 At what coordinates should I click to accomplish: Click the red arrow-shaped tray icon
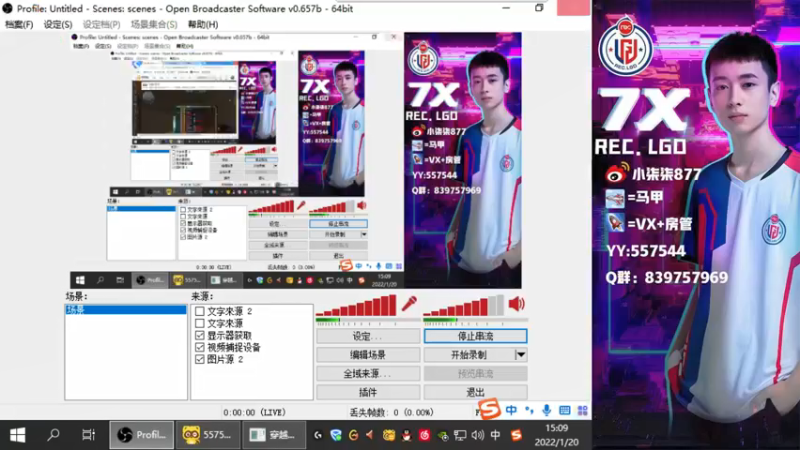[370, 435]
